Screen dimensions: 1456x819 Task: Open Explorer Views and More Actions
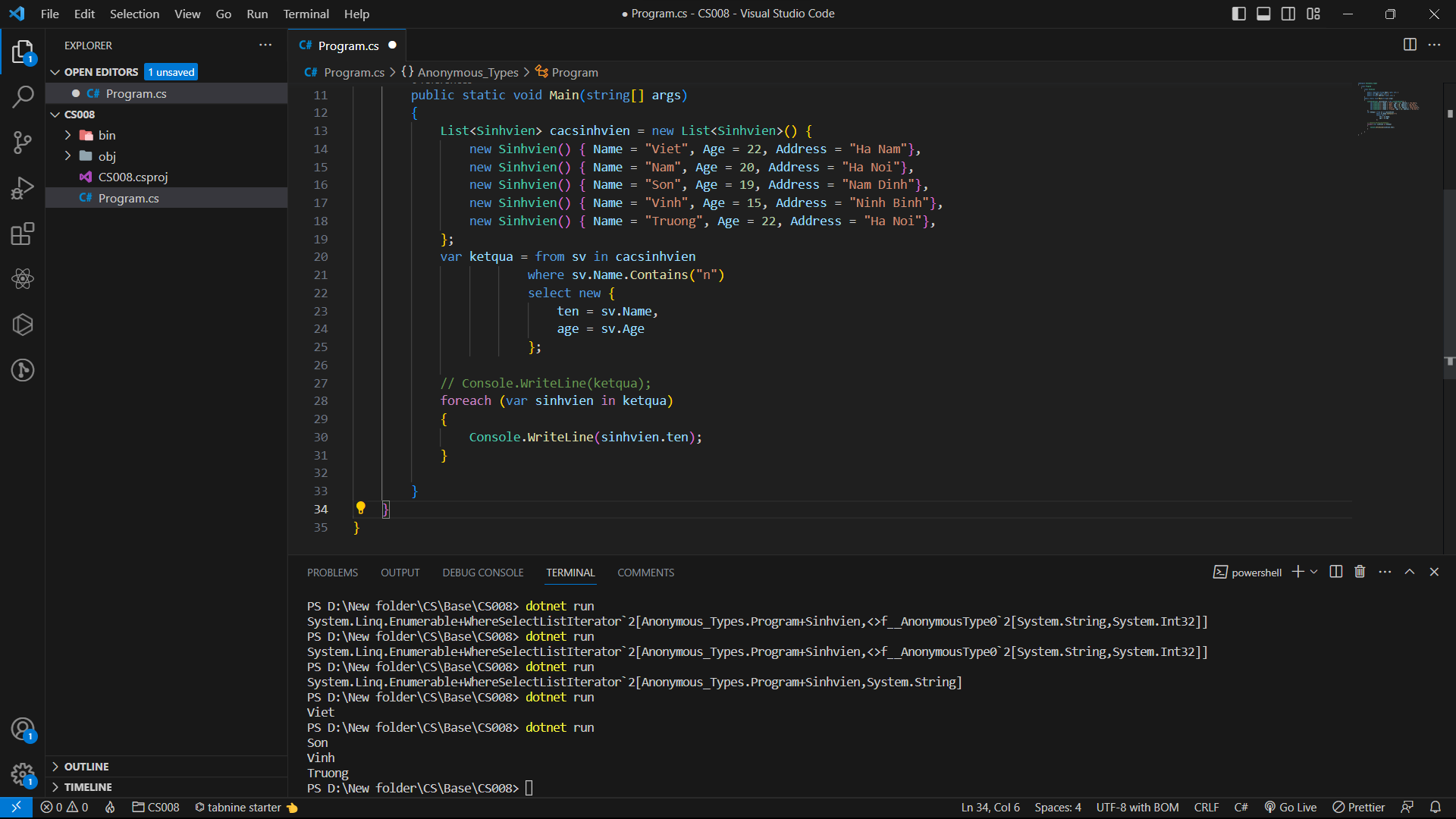pos(265,45)
